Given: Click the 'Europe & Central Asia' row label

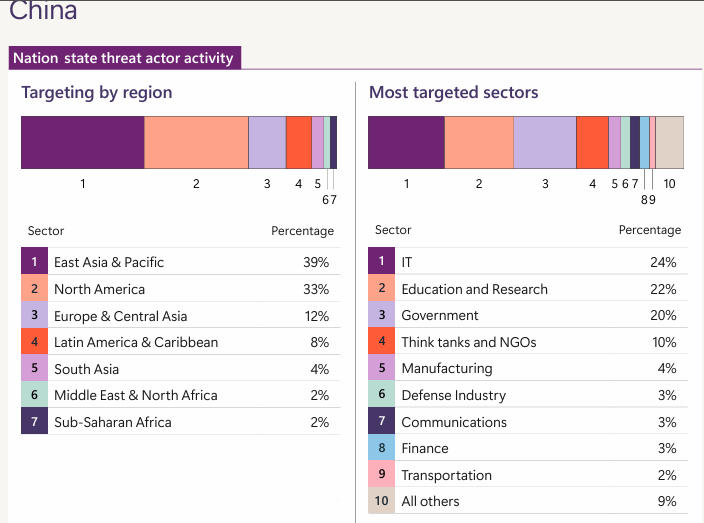Looking at the screenshot, I should pos(120,316).
